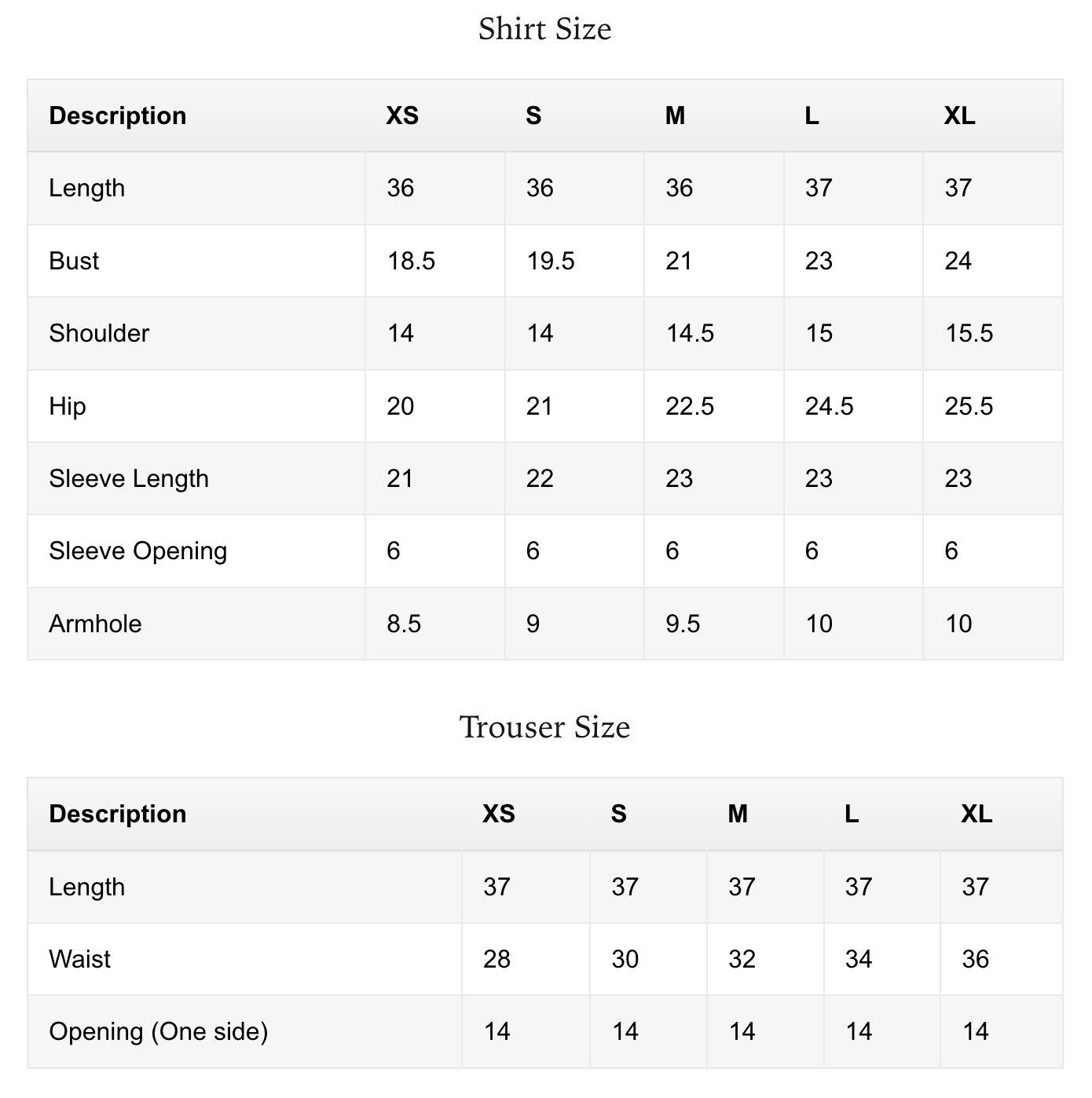Select the Opening (One side) row label

pos(159,1031)
